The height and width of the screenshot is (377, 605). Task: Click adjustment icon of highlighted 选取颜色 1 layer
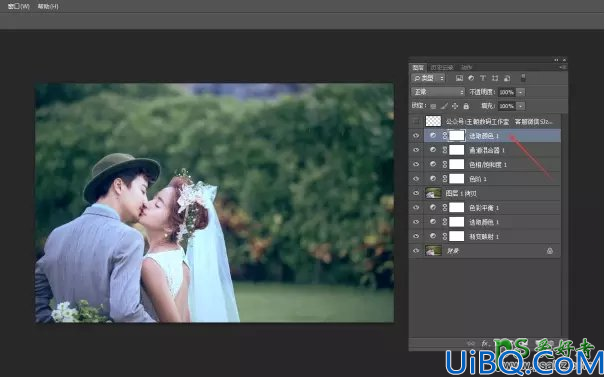433,135
